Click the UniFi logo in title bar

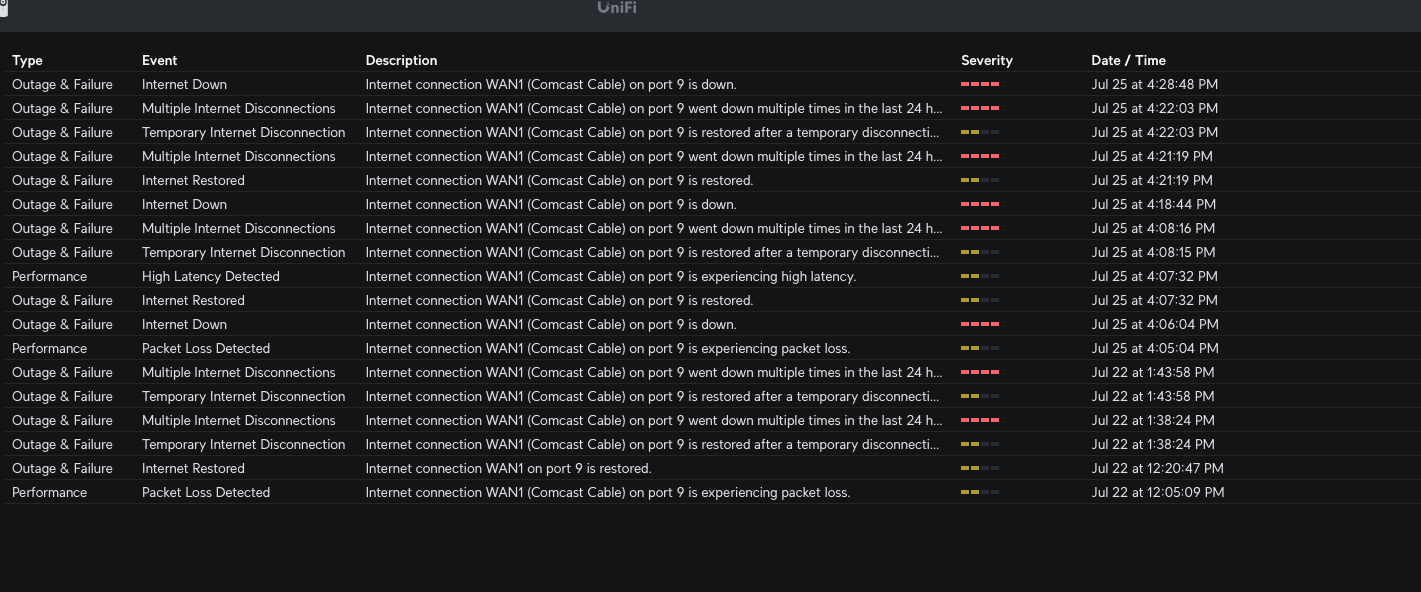point(617,8)
